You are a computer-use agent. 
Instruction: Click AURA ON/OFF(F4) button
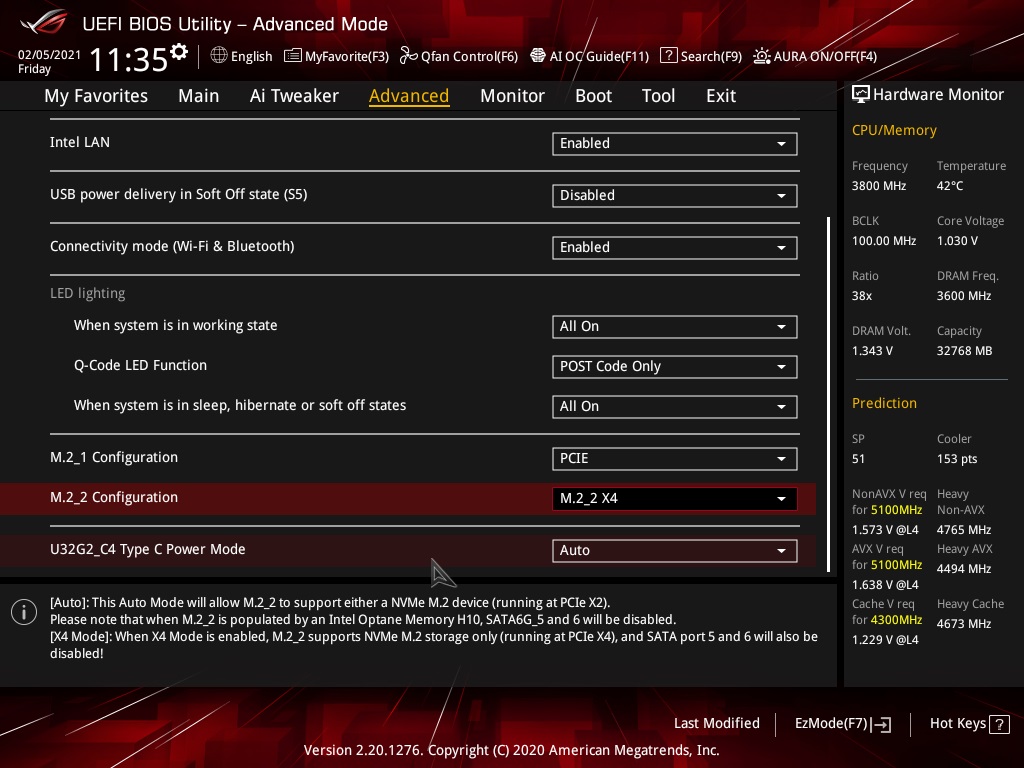(x=815, y=56)
